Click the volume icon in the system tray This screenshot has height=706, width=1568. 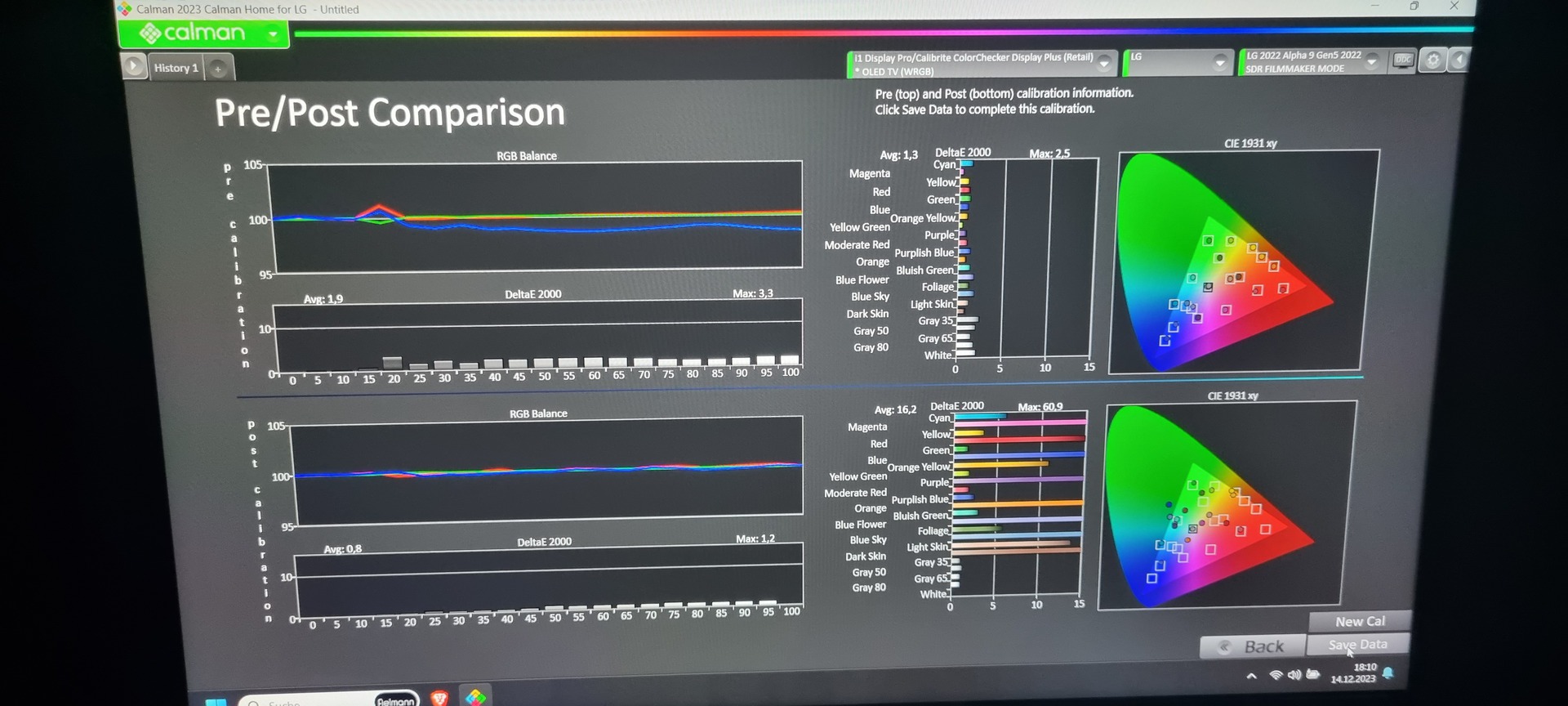tap(1294, 675)
